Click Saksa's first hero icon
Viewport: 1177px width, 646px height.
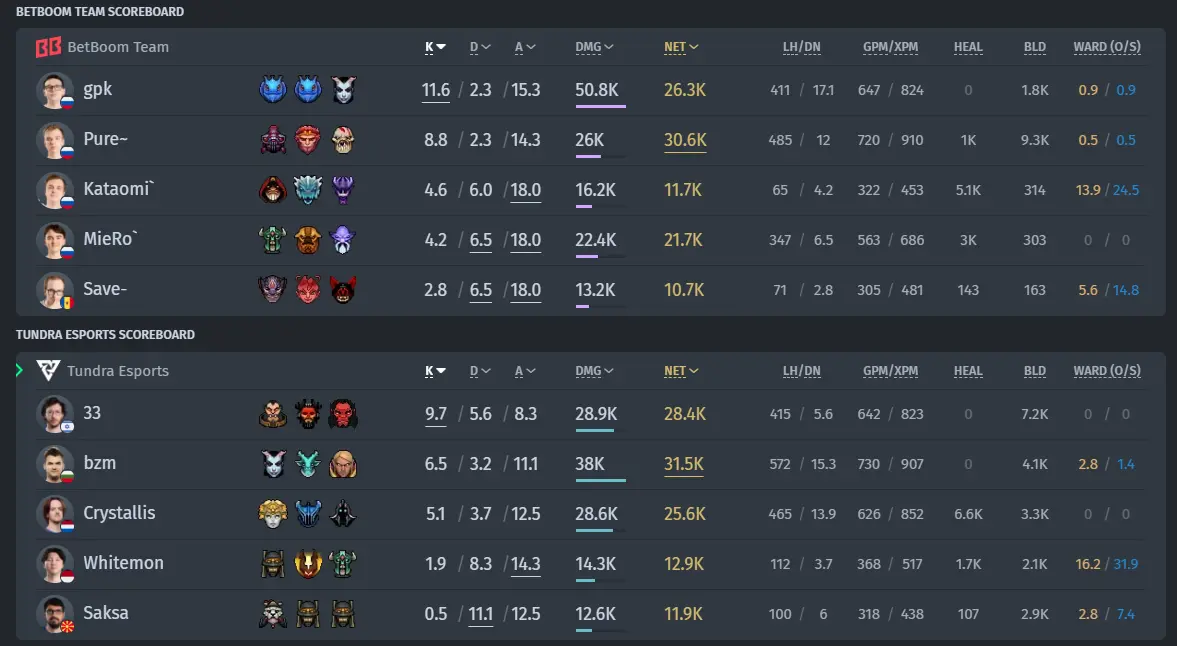tap(273, 614)
